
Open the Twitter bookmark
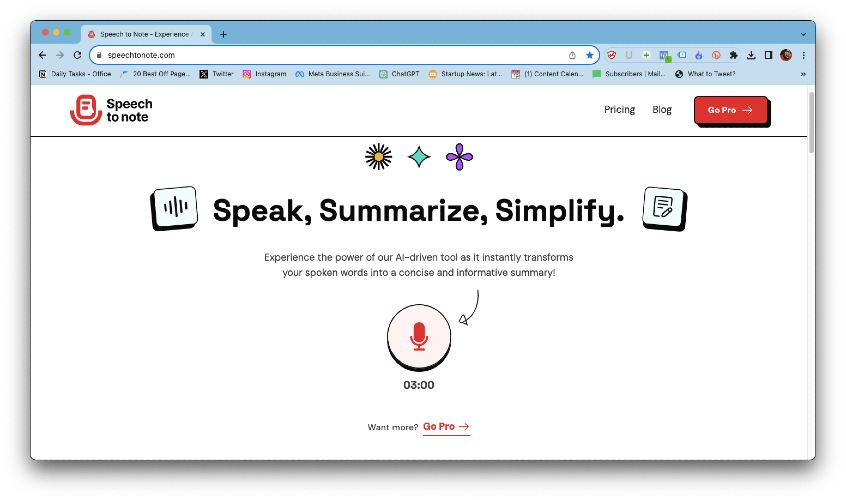216,74
